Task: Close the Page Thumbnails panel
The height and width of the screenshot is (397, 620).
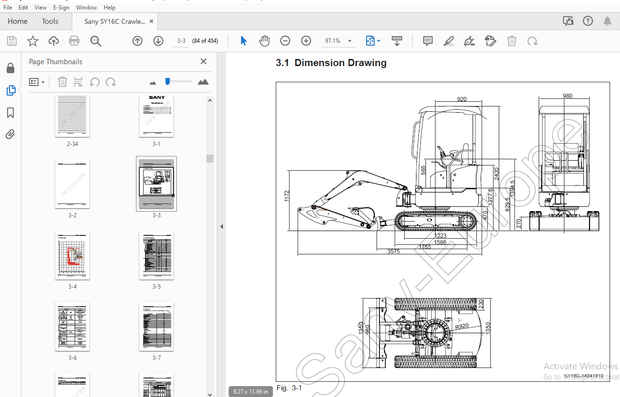Action: (203, 61)
